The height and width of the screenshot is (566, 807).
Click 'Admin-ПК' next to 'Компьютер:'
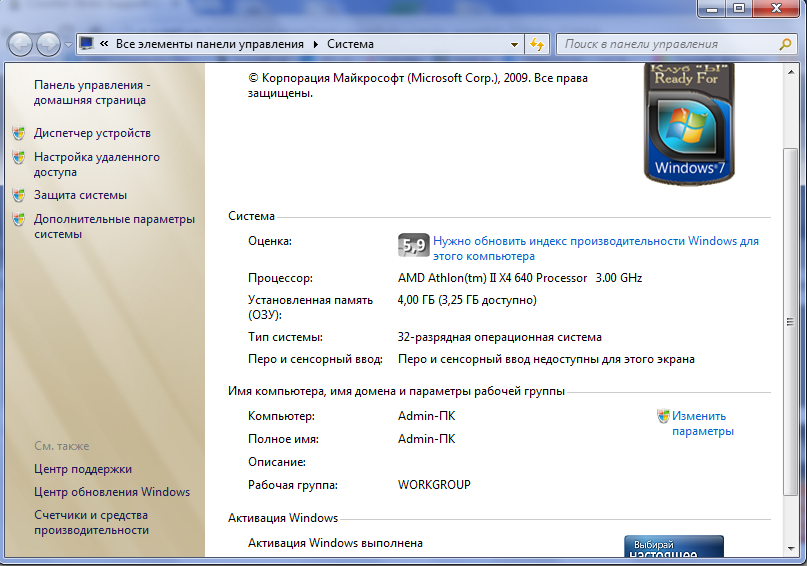426,416
